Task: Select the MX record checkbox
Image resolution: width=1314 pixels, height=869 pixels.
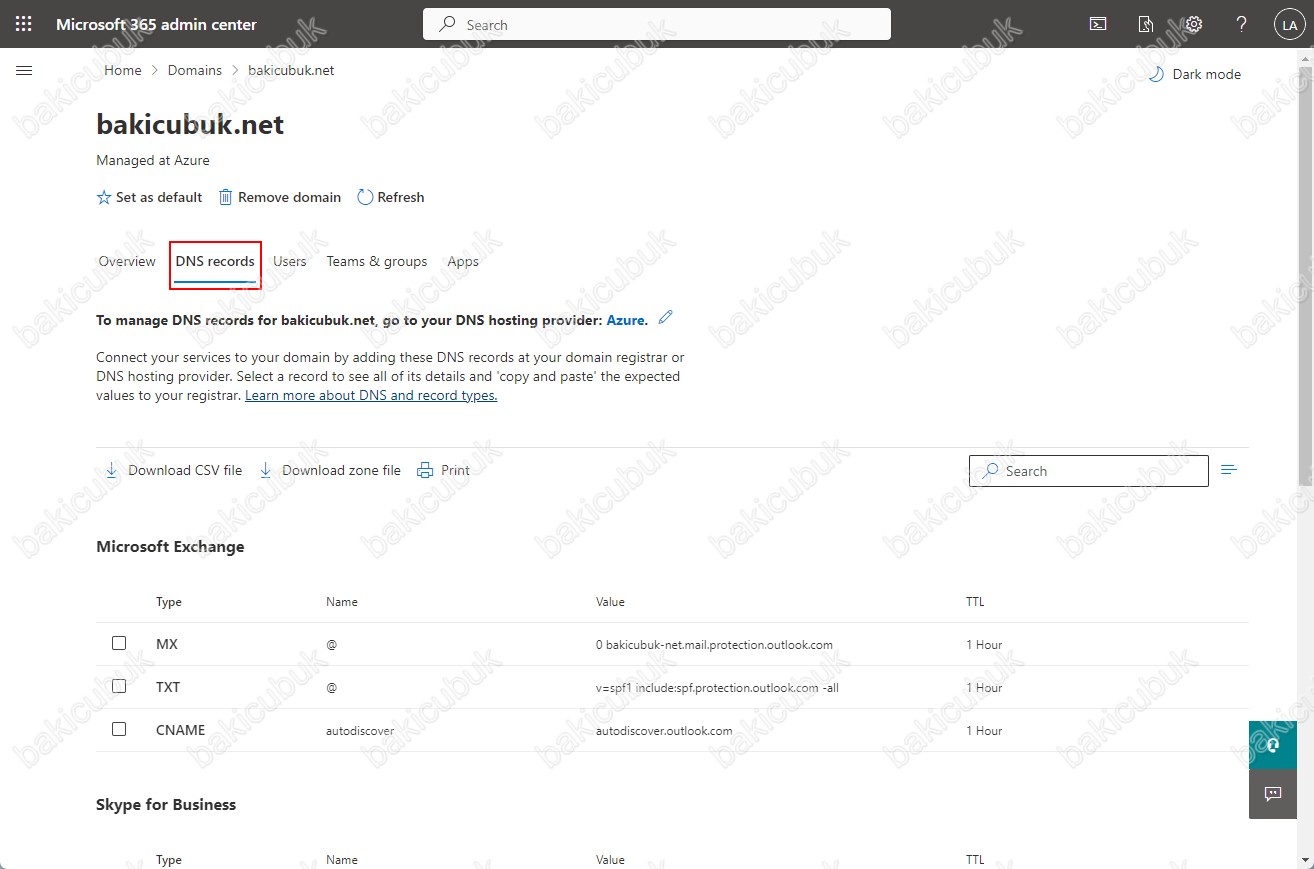Action: pos(119,643)
